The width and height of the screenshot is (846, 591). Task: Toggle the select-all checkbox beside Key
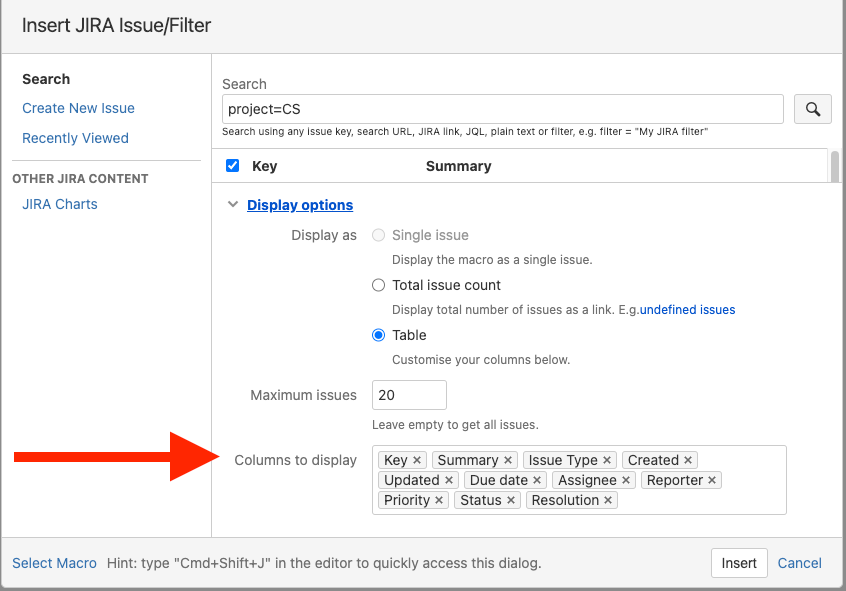click(x=233, y=166)
